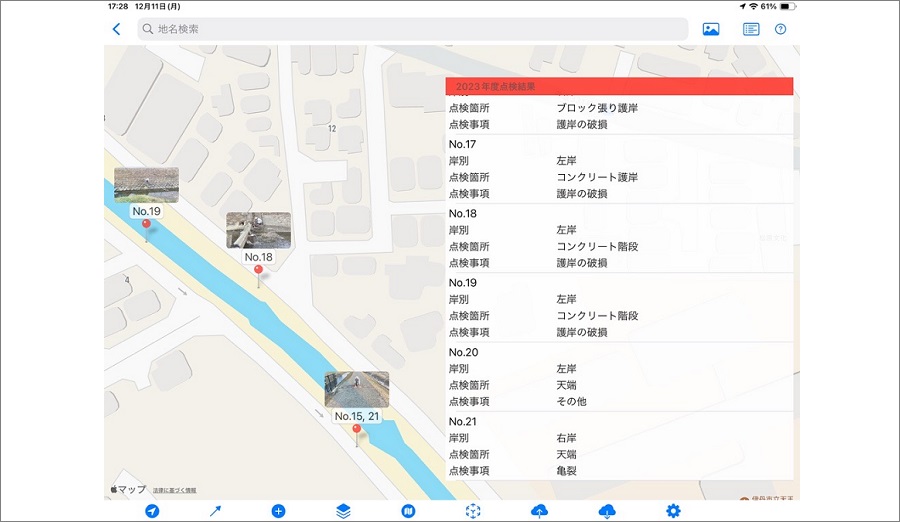Viewport: 900px width, 522px height.
Task: Tap the cloud upload icon
Action: 539,511
